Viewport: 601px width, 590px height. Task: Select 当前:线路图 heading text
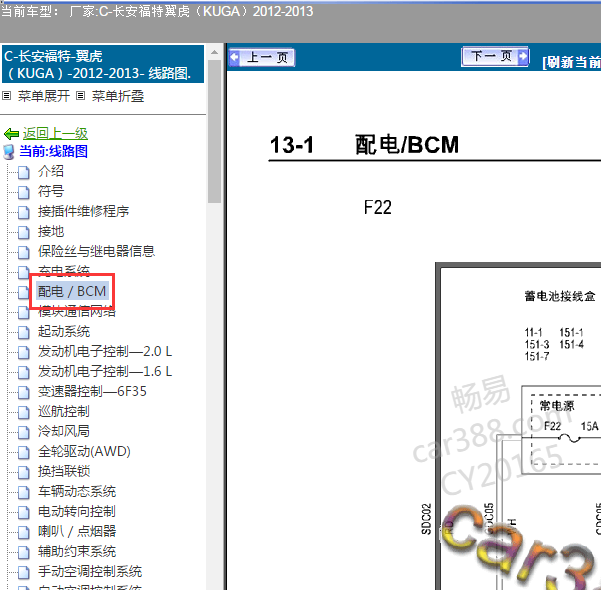point(54,151)
